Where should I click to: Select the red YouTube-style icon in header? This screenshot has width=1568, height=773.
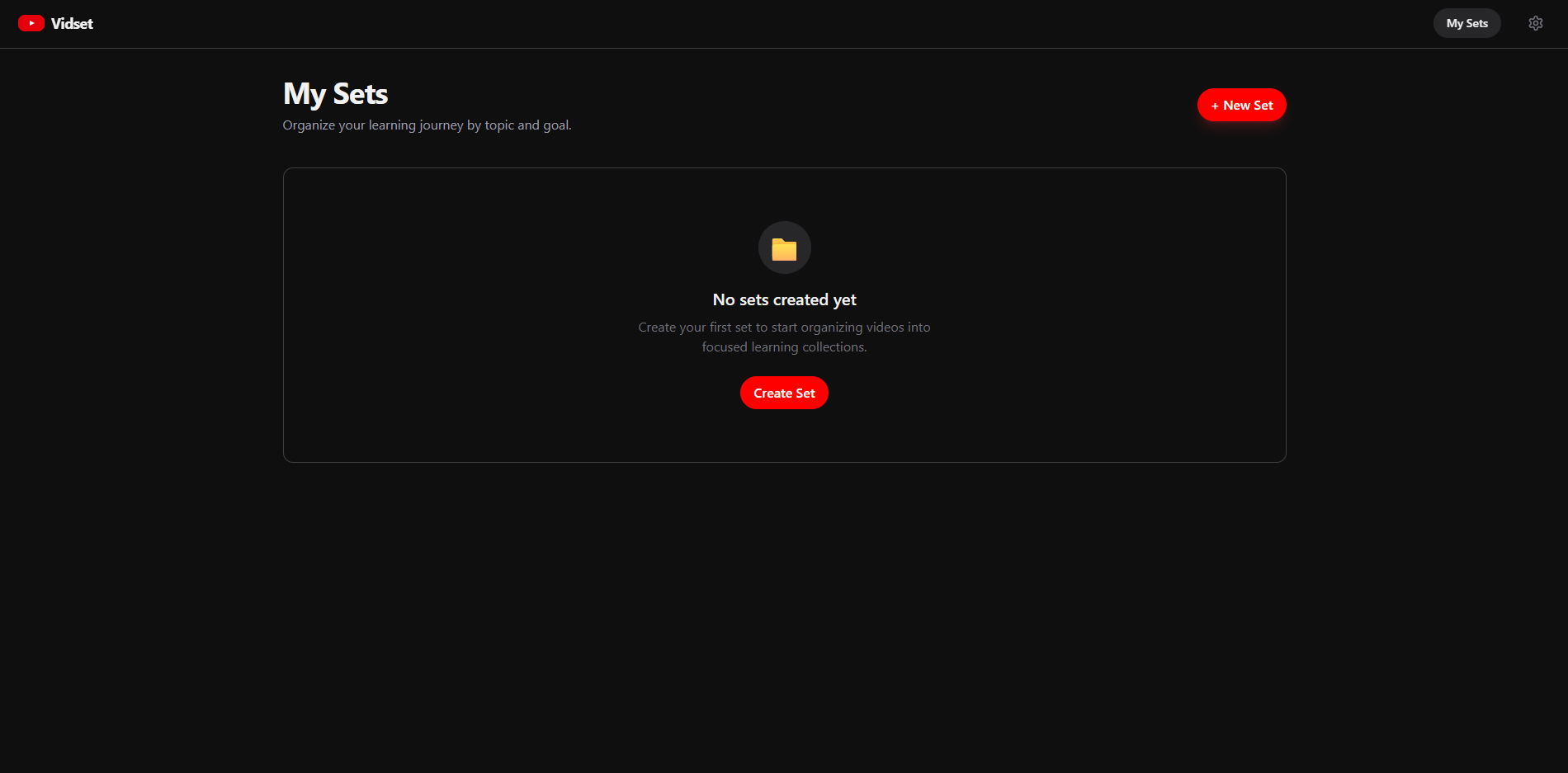pos(31,22)
